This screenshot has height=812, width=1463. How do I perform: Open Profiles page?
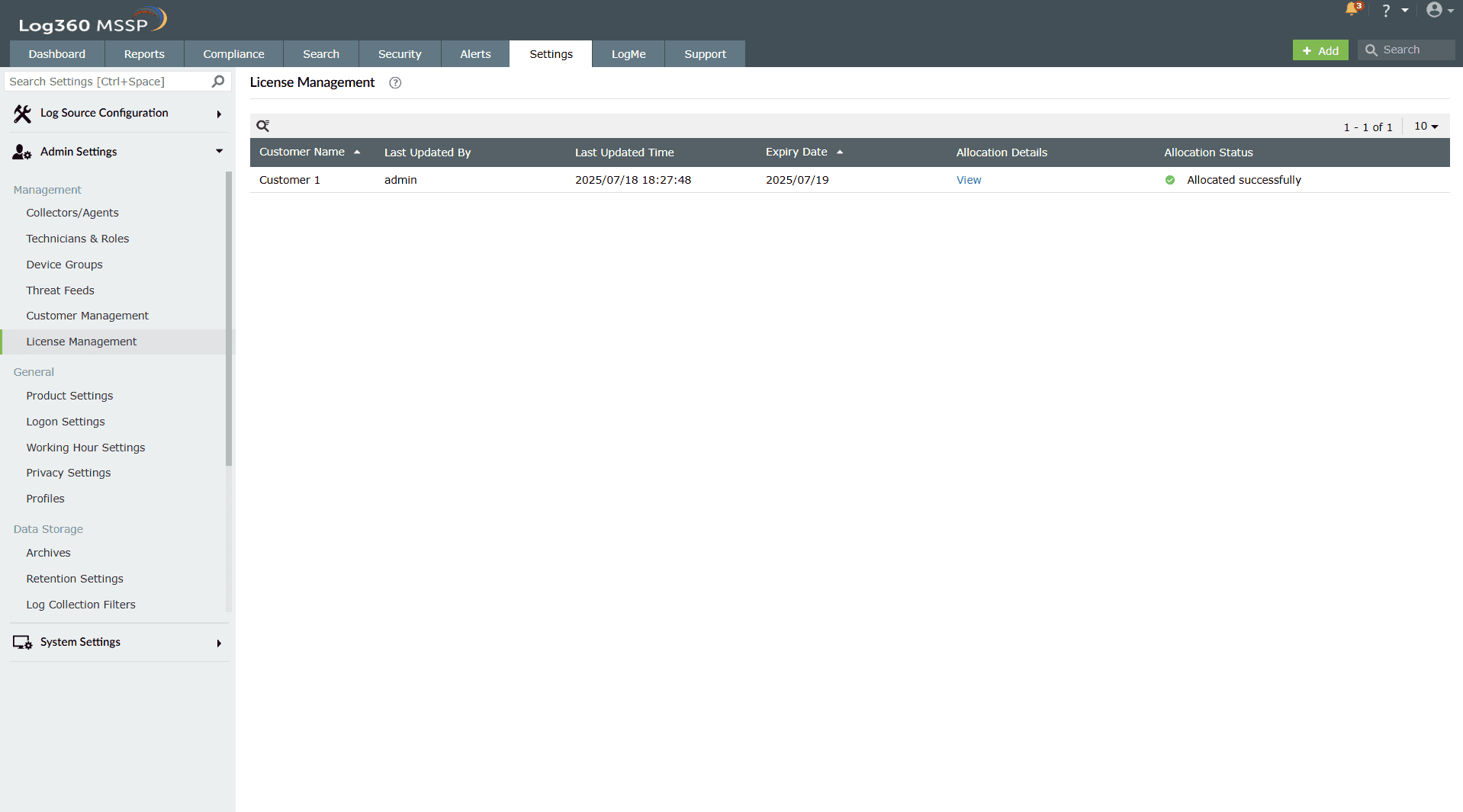pos(46,499)
